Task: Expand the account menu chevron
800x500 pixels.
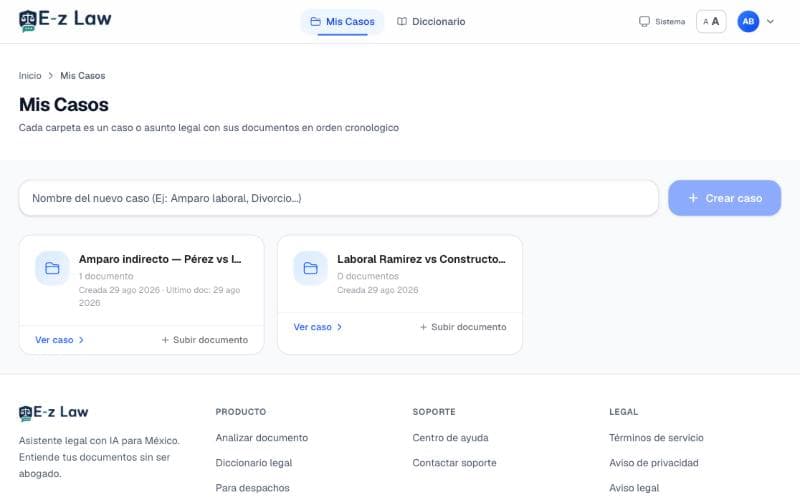Action: click(770, 21)
